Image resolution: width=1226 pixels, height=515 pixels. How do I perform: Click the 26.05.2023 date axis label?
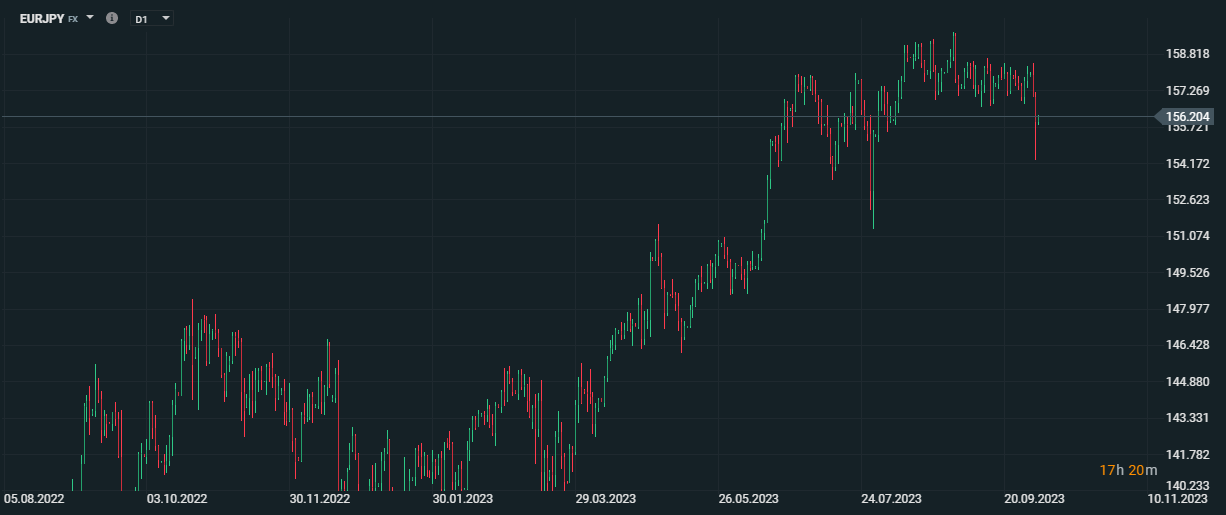[x=749, y=498]
